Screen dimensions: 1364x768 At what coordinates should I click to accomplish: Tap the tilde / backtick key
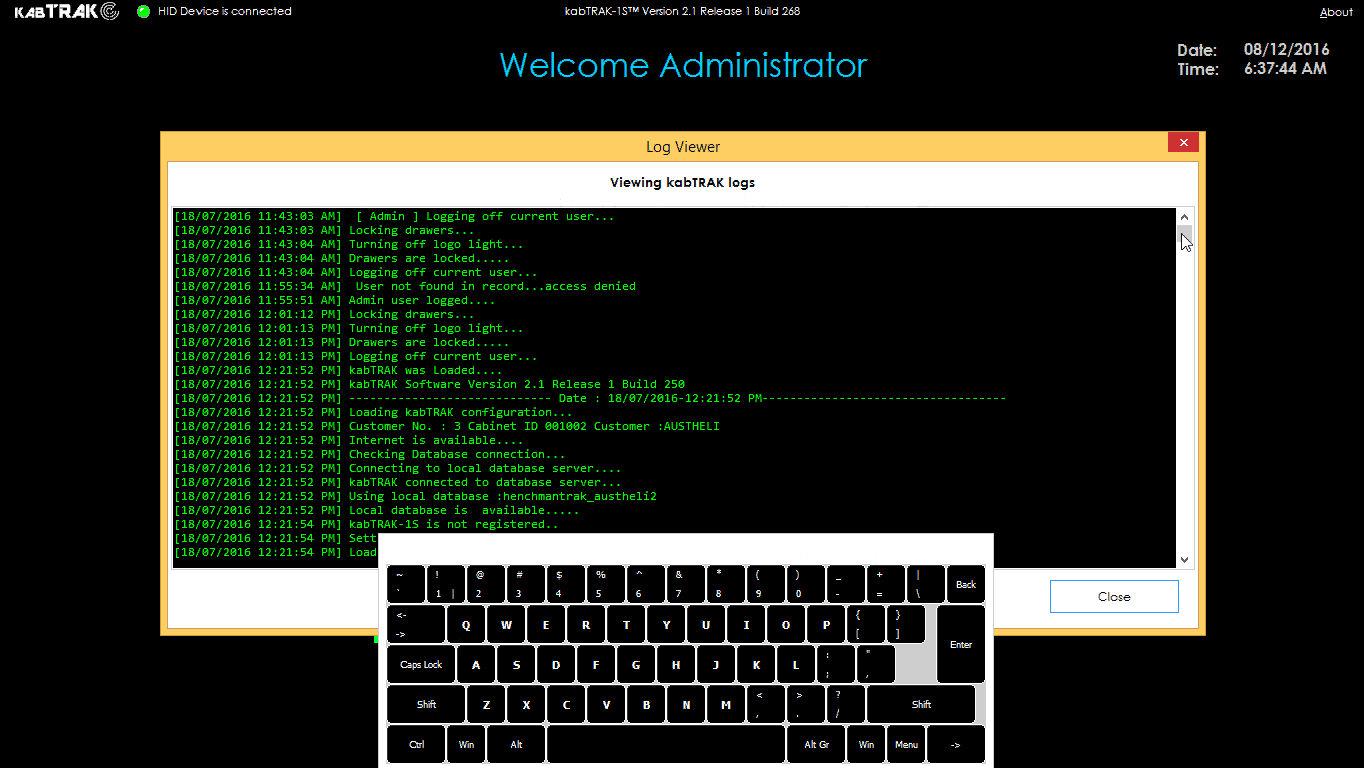point(406,584)
